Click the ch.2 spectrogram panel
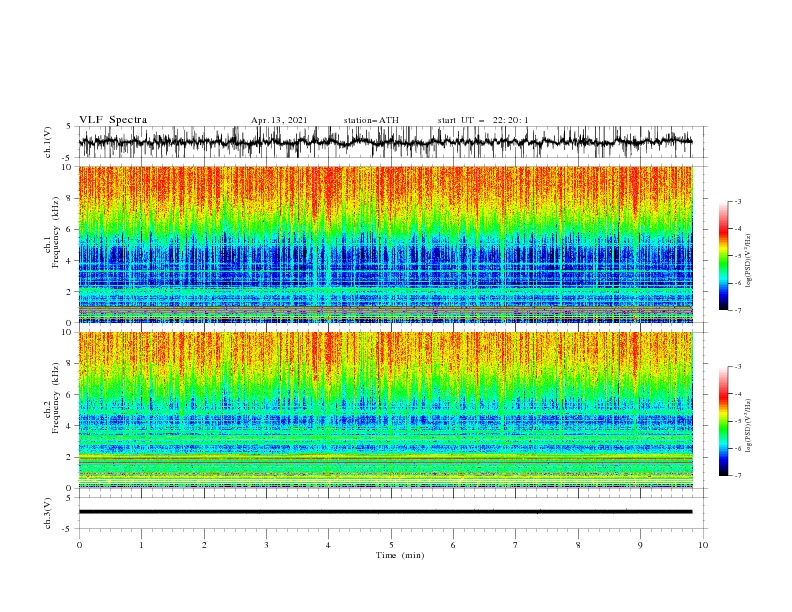This screenshot has height=612, width=792. coord(385,410)
